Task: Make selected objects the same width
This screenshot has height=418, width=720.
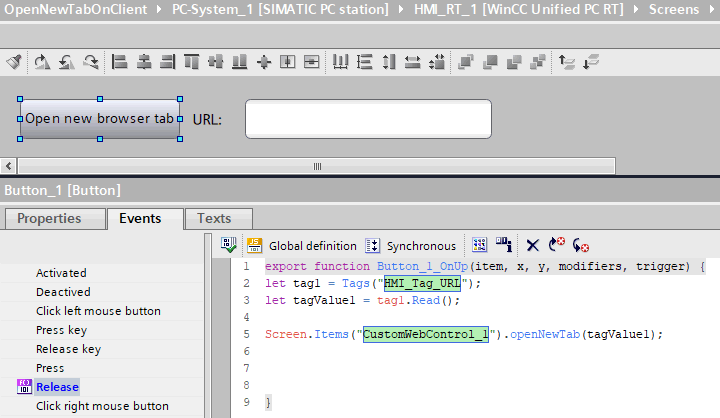Action: (413, 62)
